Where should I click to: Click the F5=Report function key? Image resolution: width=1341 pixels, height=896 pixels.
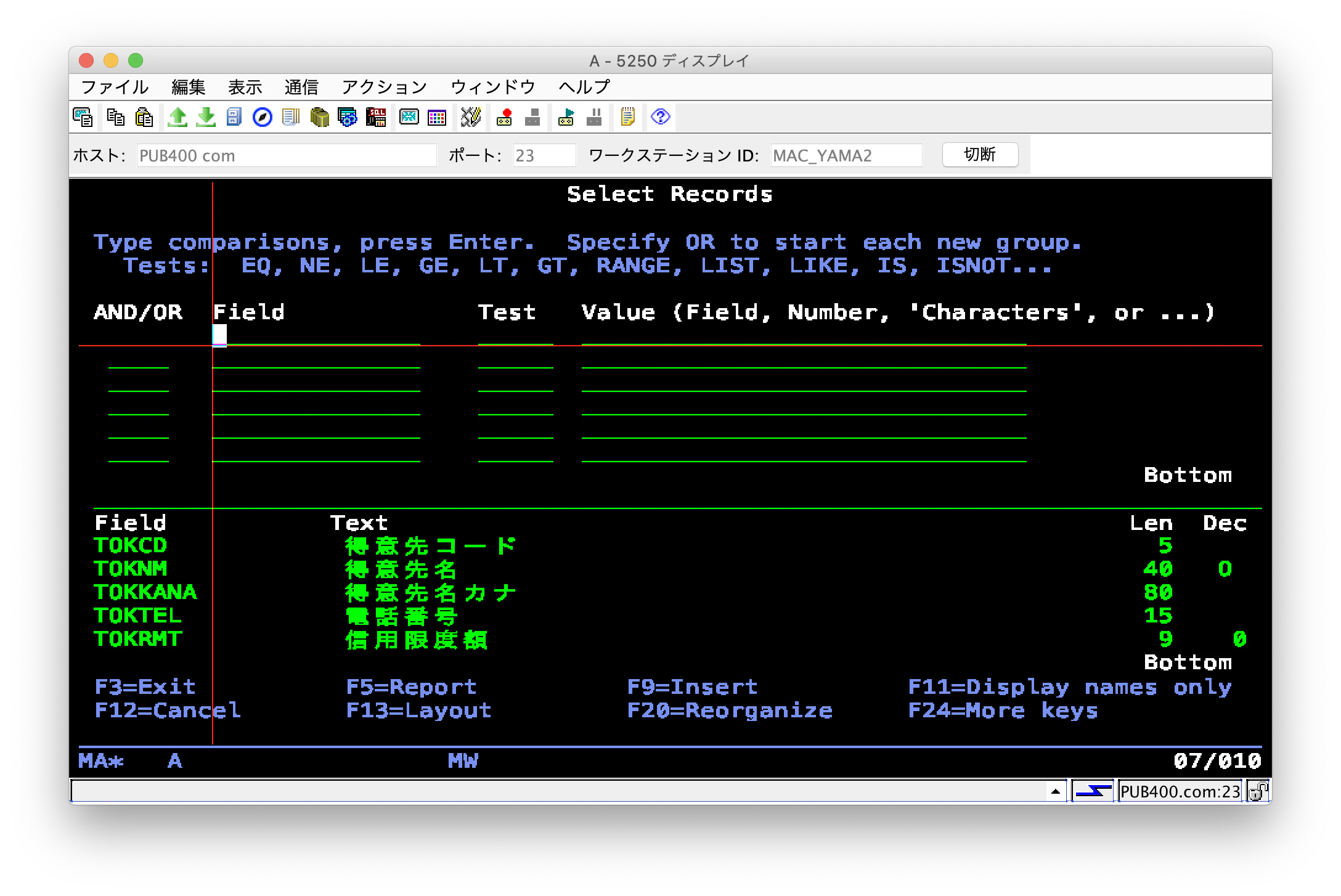[x=411, y=687]
